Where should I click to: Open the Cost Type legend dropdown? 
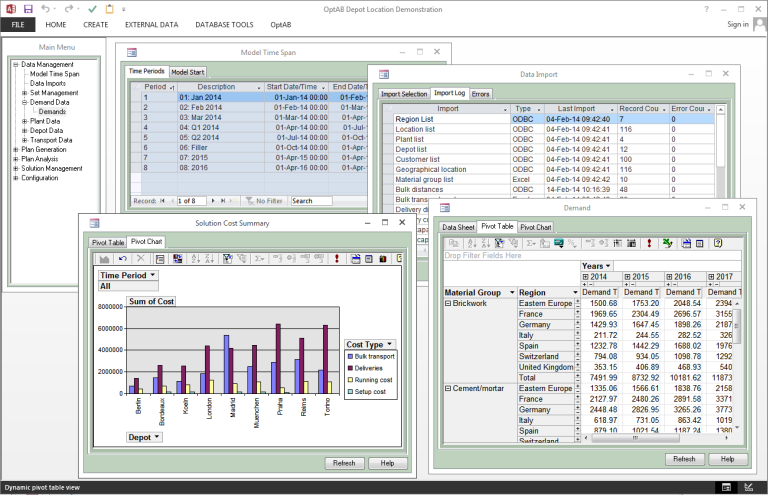[389, 344]
